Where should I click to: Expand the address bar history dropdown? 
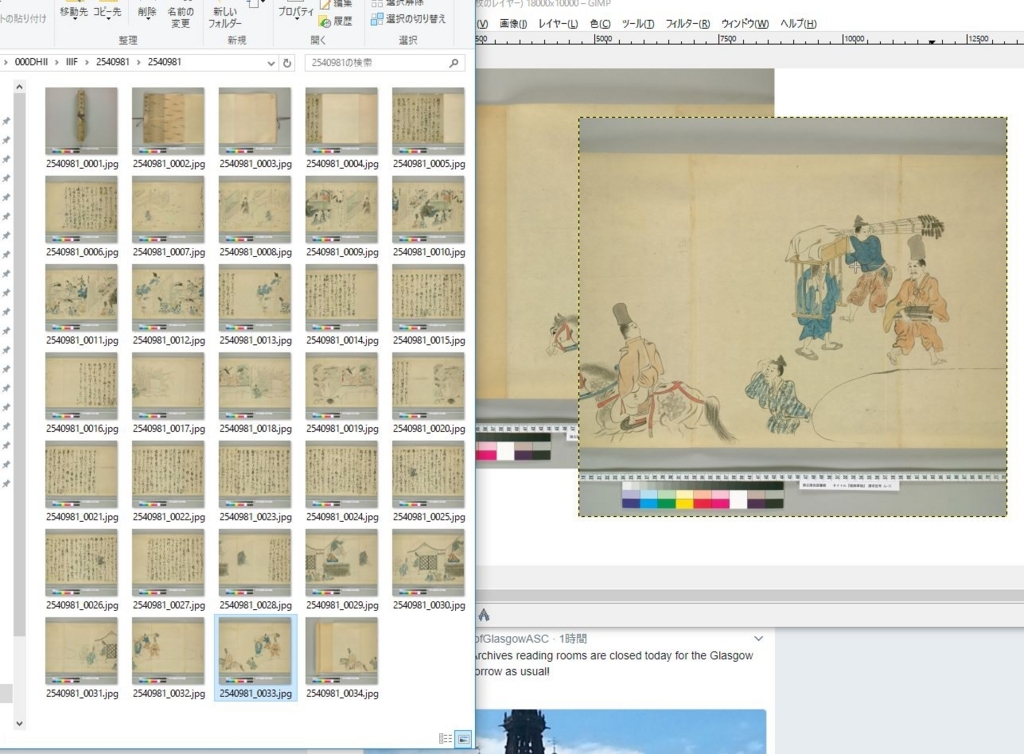271,63
